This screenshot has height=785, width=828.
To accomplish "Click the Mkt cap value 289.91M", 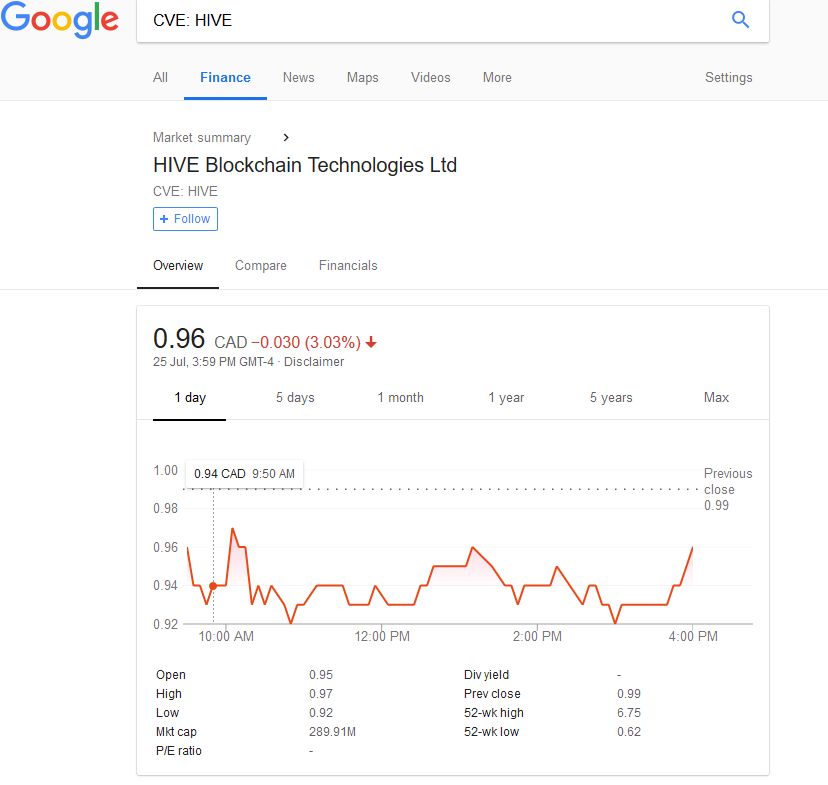I will [332, 732].
